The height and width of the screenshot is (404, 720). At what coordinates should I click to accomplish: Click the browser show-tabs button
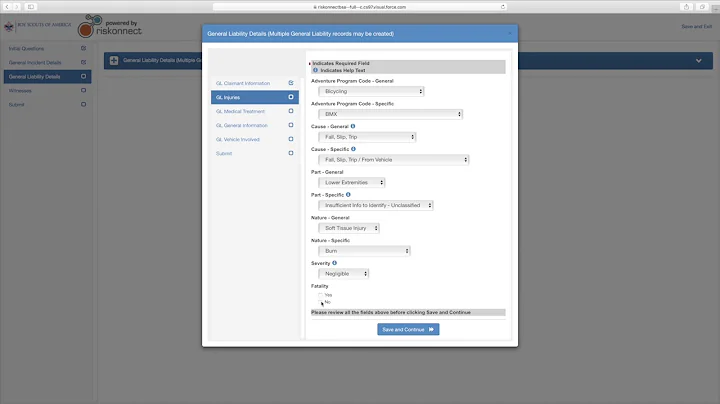click(702, 7)
